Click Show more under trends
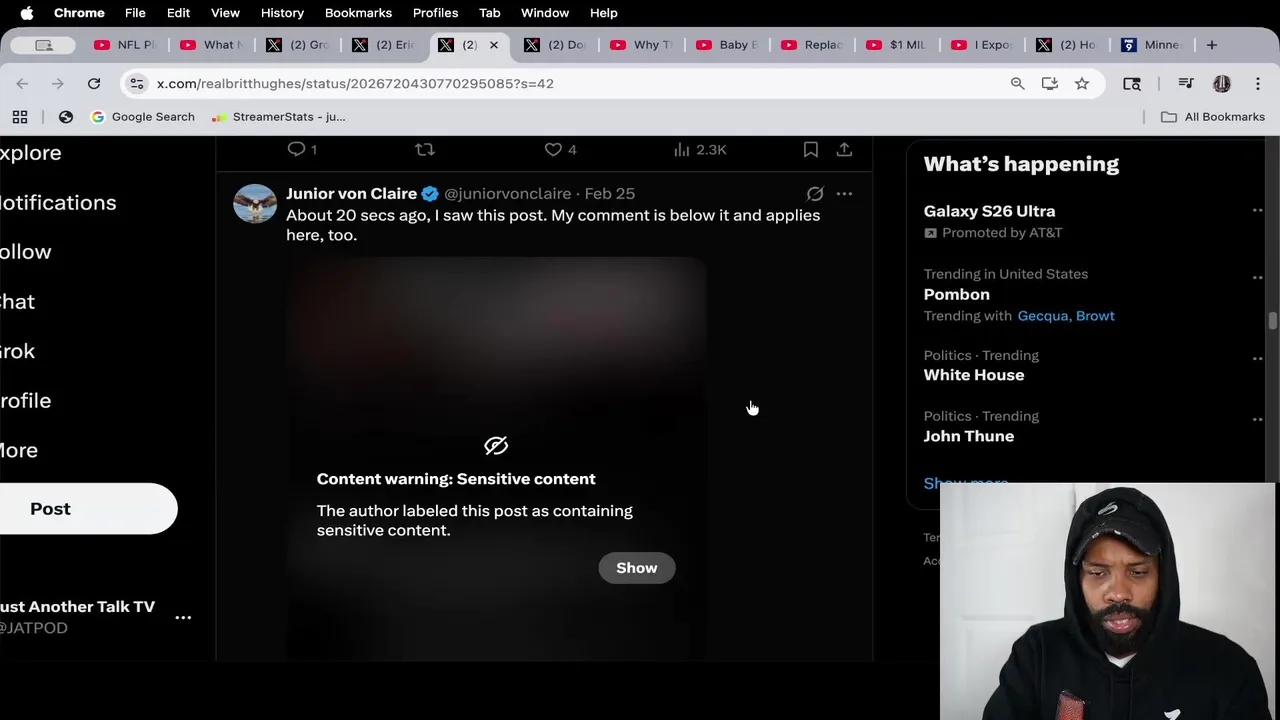 point(966,483)
